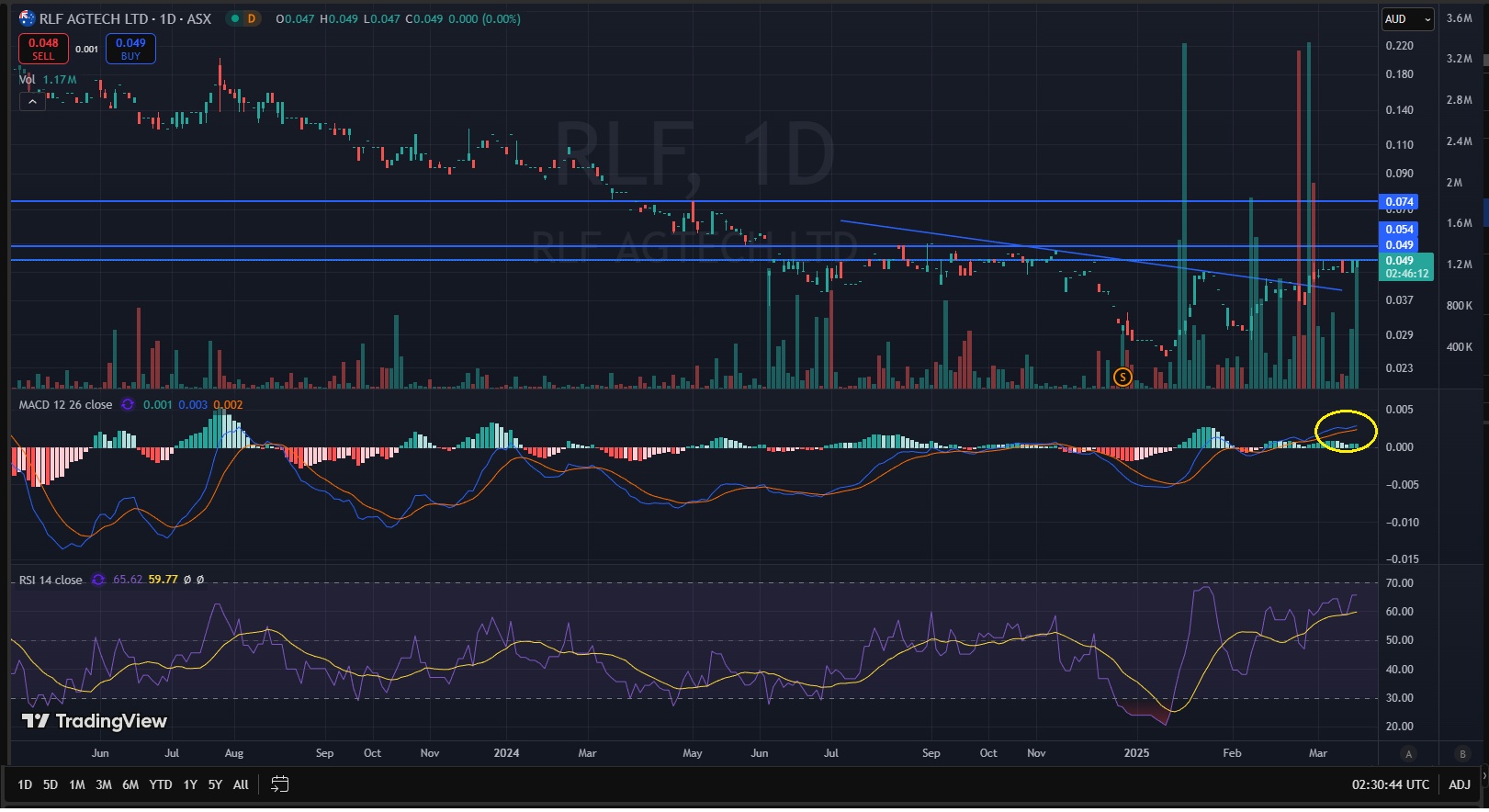Switch to the 5Y time range
Image resolution: width=1489 pixels, height=812 pixels.
[x=215, y=784]
